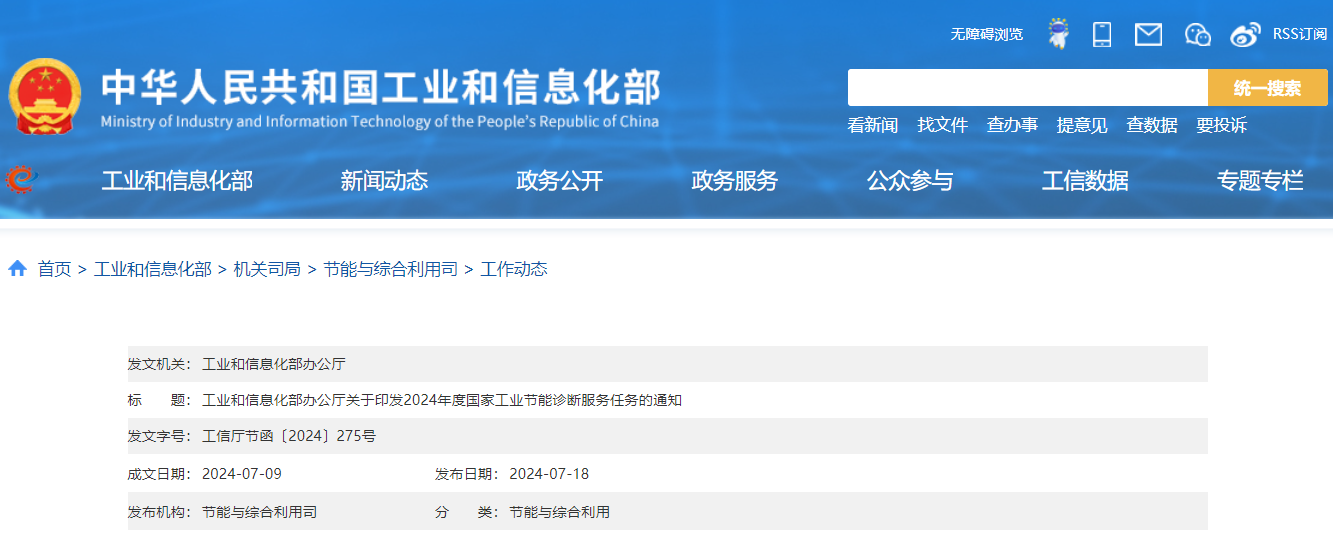Image resolution: width=1333 pixels, height=554 pixels.
Task: Click the 找文件 quick link
Action: [943, 125]
